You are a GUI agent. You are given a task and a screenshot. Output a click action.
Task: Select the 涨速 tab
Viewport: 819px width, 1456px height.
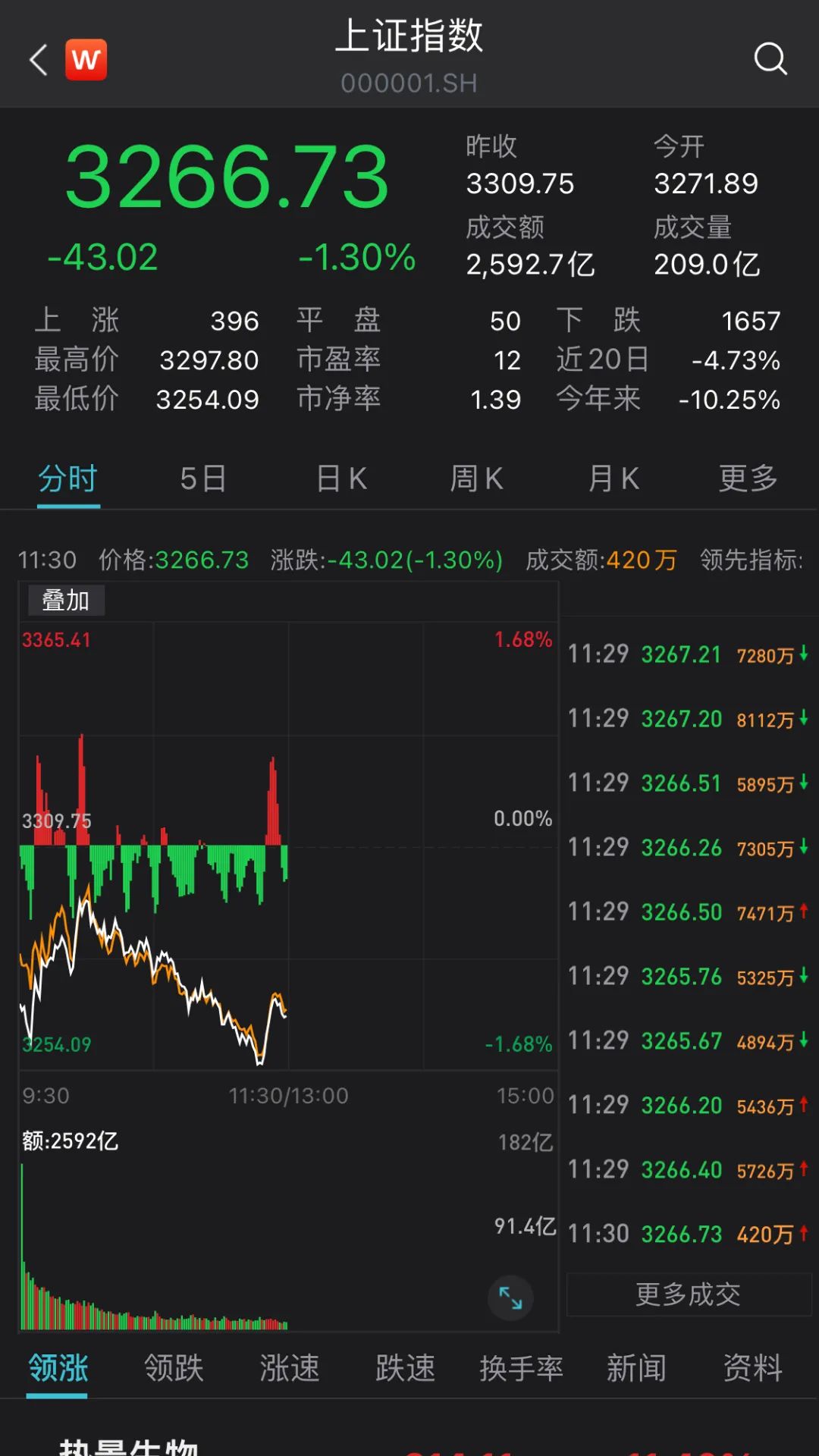(x=290, y=1368)
